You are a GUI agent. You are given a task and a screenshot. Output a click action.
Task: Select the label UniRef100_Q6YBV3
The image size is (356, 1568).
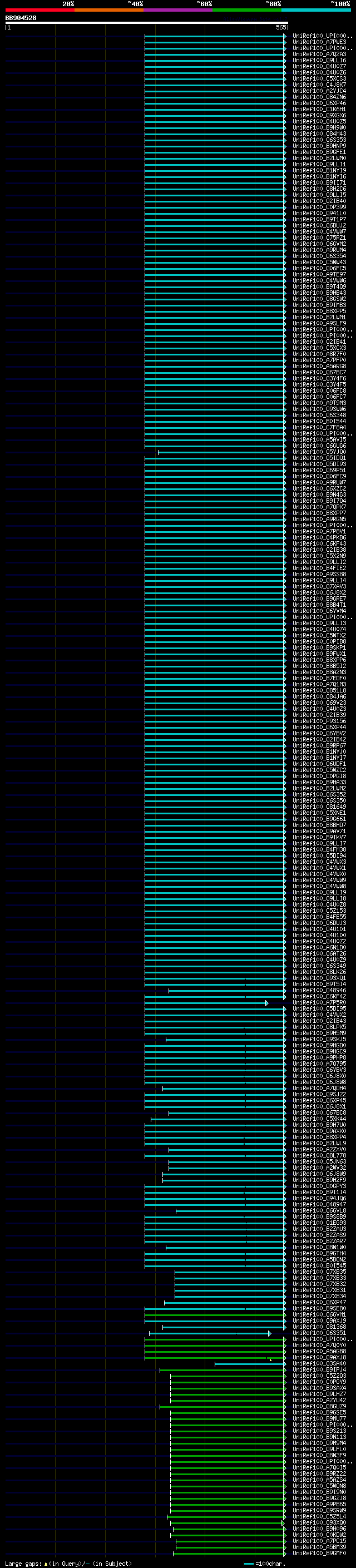point(319,1070)
